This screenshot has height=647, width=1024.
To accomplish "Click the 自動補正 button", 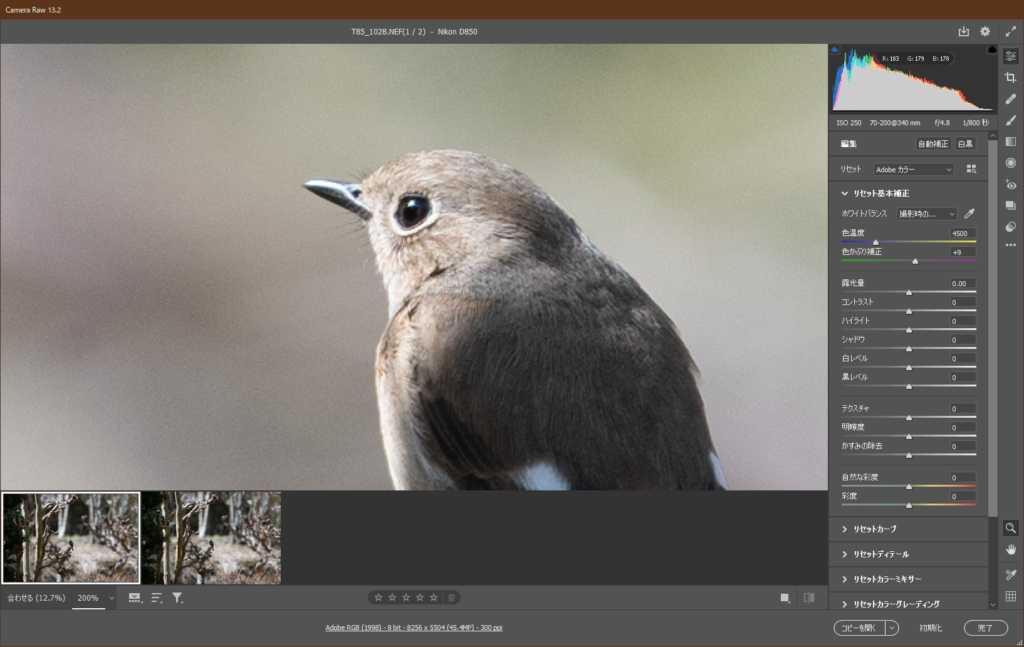I will [x=932, y=144].
